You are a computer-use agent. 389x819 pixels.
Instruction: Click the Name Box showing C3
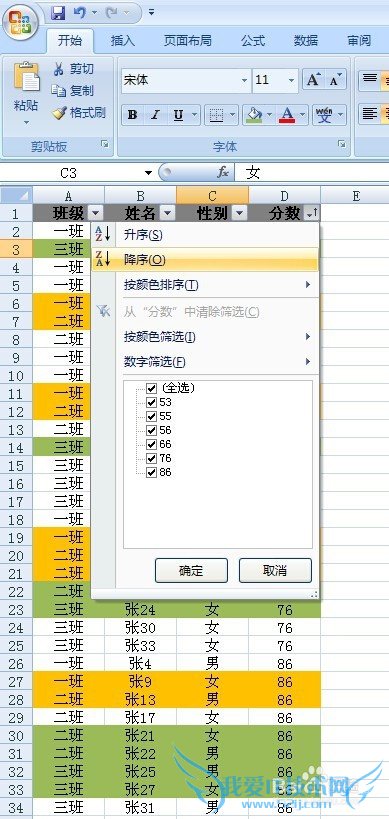click(71, 173)
